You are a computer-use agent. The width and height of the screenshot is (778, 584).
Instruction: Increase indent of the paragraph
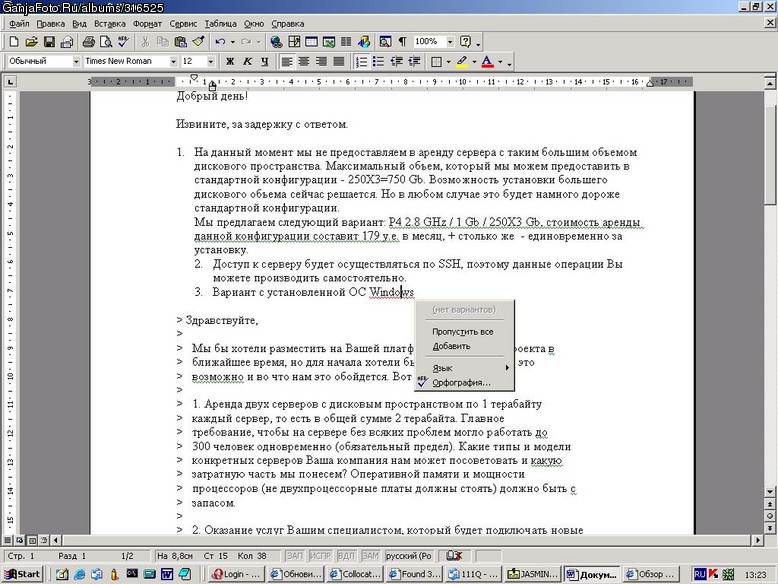pos(414,62)
